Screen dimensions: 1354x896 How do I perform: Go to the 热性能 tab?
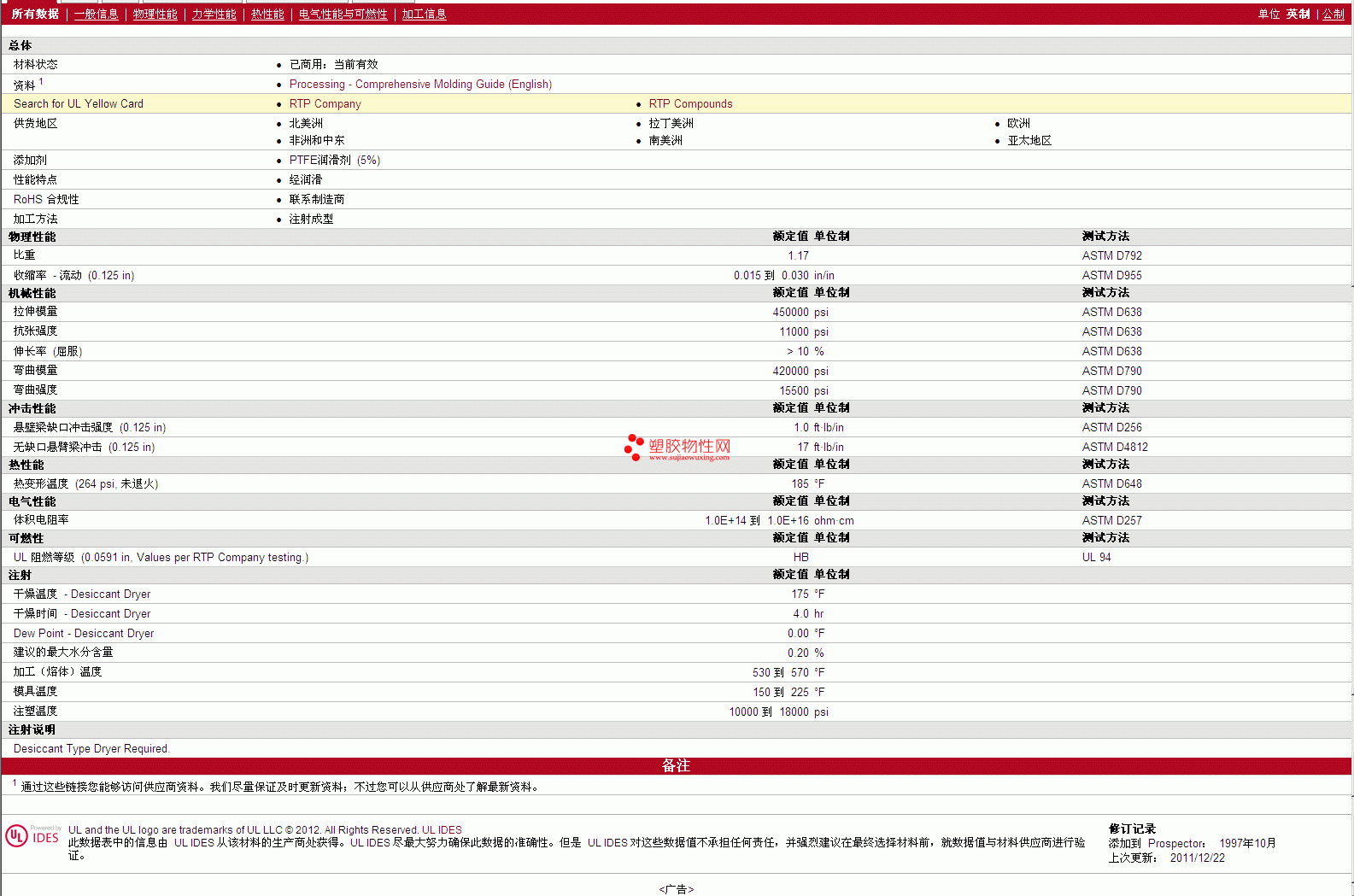[267, 14]
